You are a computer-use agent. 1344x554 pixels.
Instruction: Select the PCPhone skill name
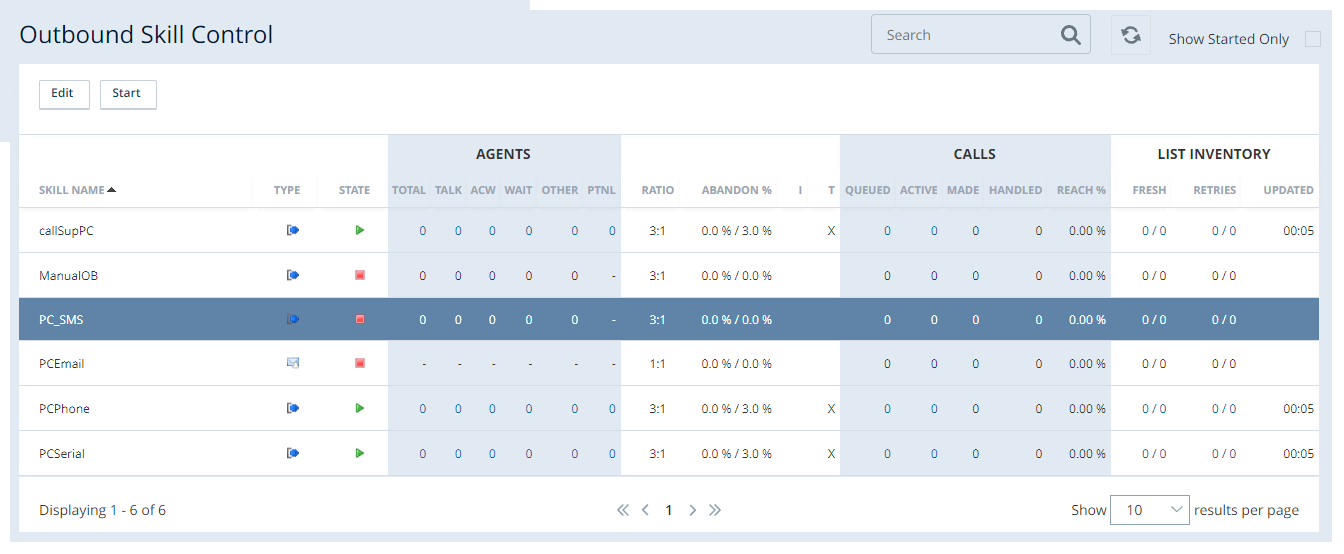point(64,409)
